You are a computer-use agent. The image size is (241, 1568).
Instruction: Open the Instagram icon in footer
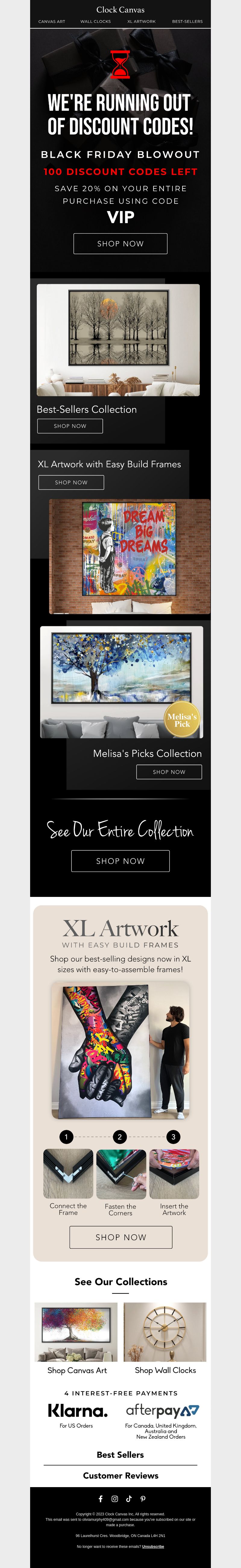tap(114, 1499)
